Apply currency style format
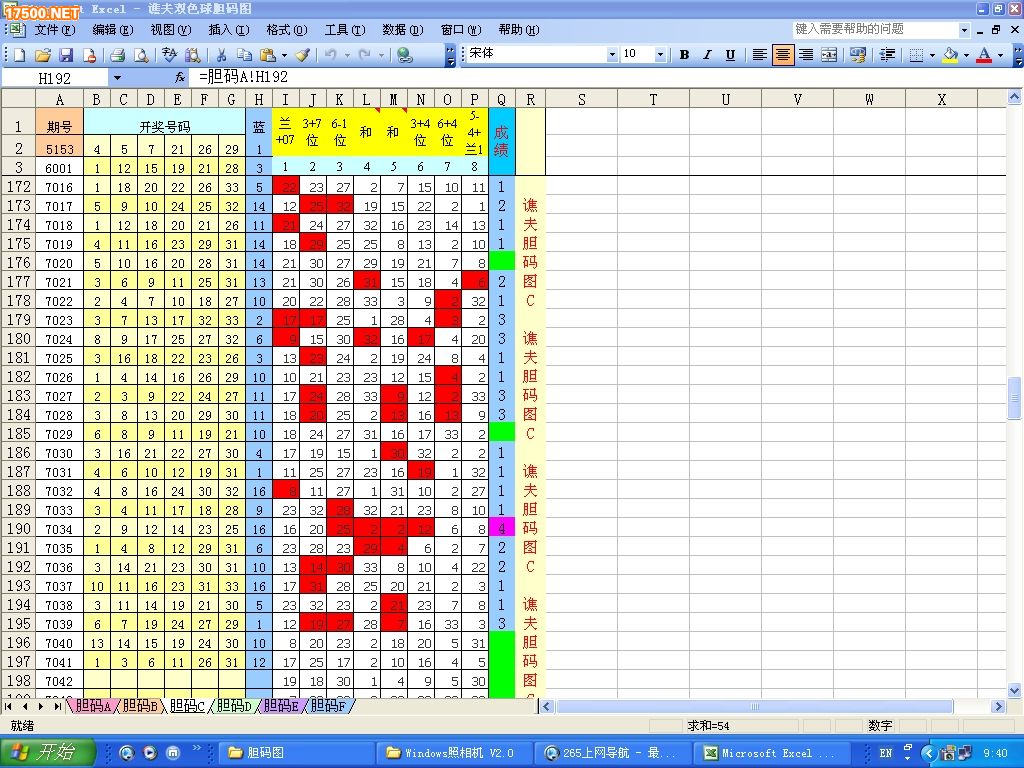The height and width of the screenshot is (768, 1024). 857,55
